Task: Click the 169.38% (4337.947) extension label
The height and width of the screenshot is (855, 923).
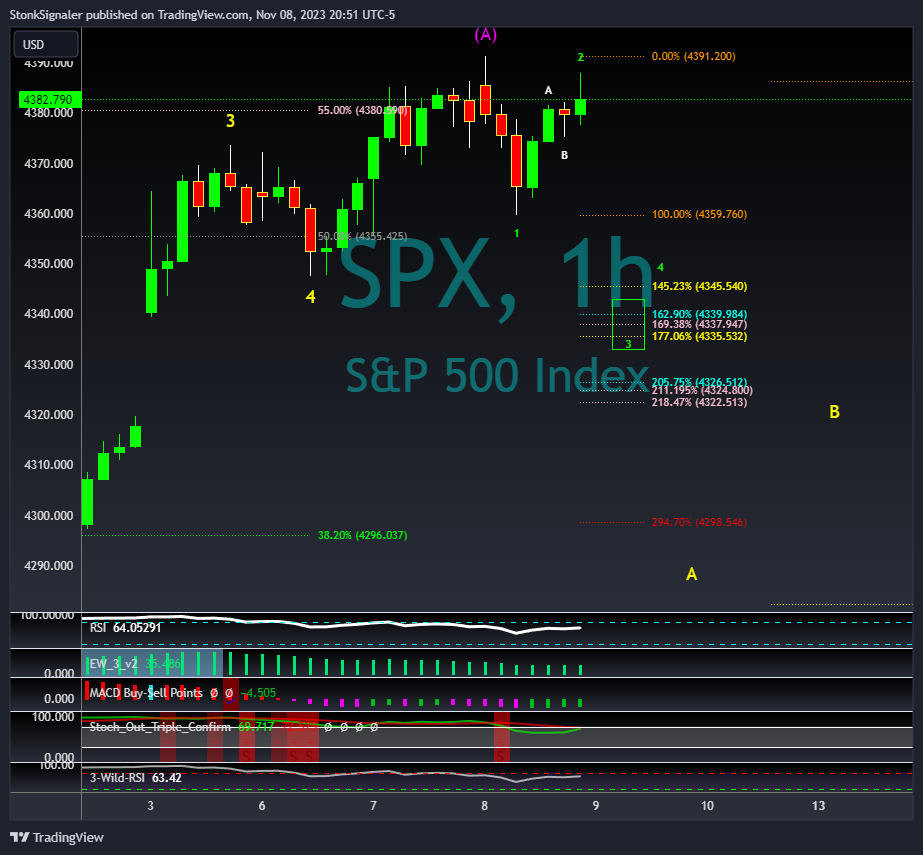Action: [x=699, y=324]
